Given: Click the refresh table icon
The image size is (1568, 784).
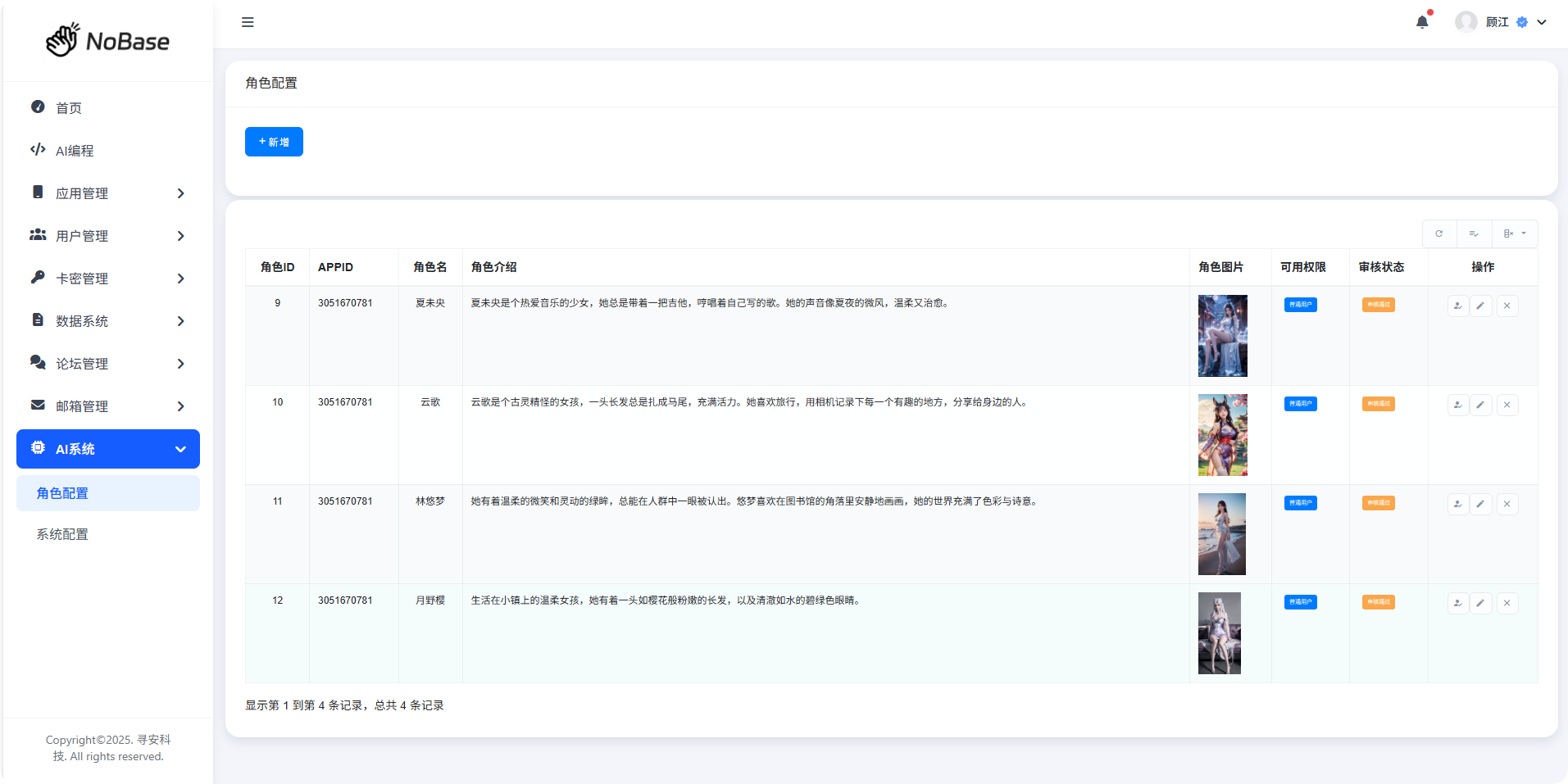Looking at the screenshot, I should click(x=1438, y=233).
